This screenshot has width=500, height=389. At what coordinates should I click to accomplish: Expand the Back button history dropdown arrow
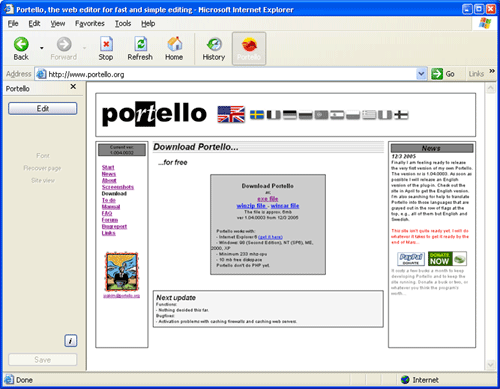(x=42, y=48)
